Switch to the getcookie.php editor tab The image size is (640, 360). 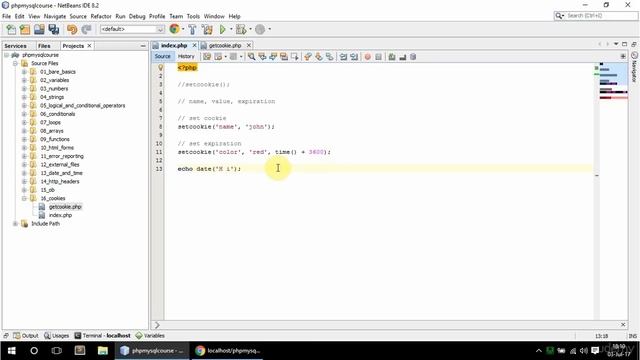click(225, 45)
